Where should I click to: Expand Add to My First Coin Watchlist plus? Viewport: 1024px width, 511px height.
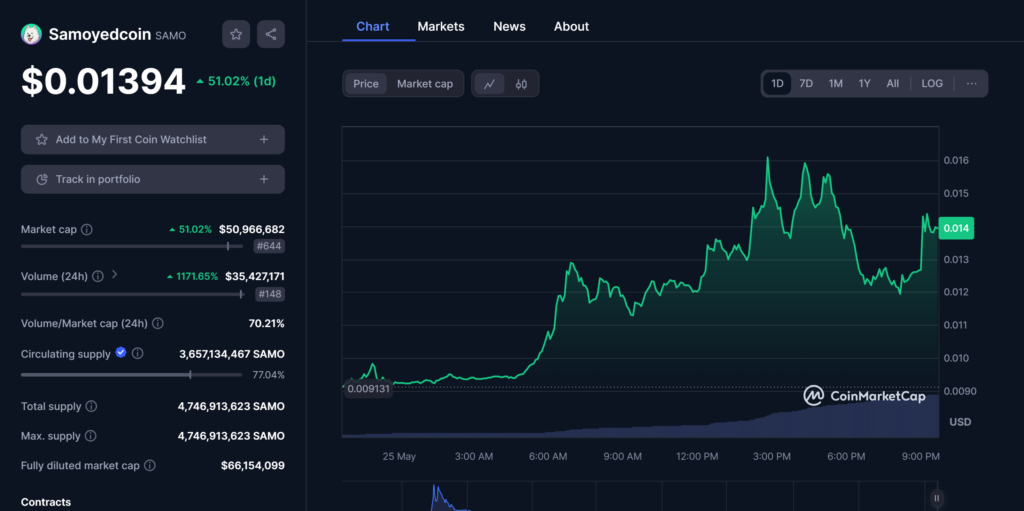[x=264, y=140]
